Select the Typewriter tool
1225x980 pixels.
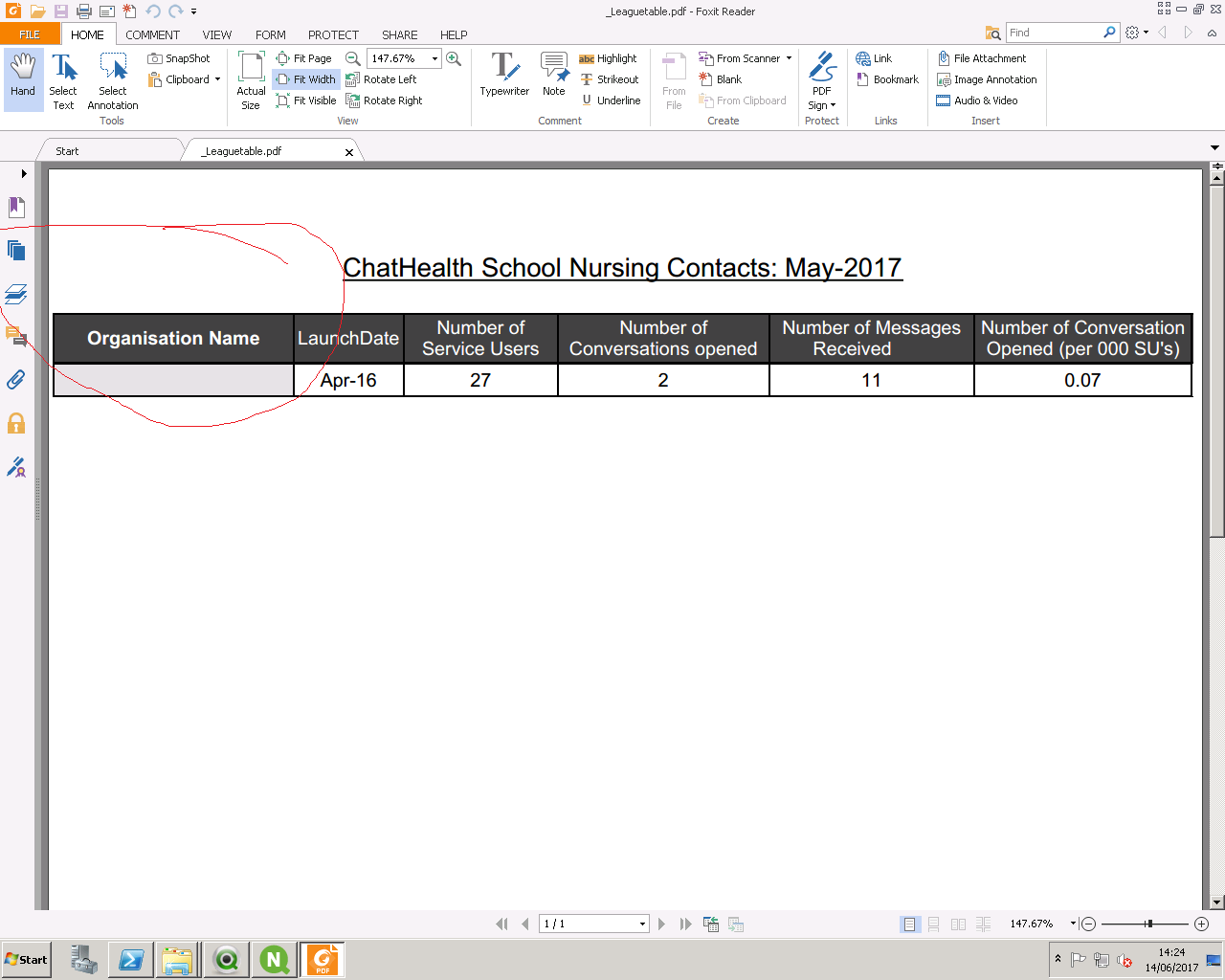[x=504, y=75]
